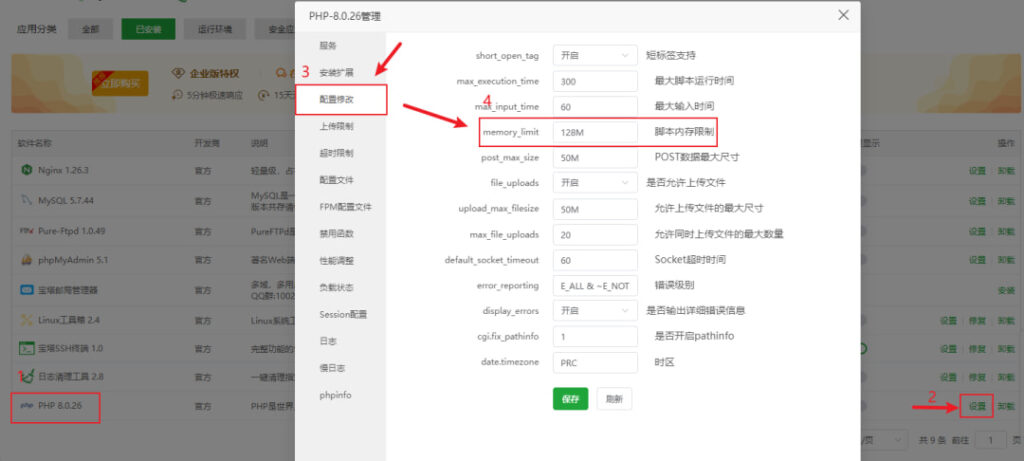
Task: Click 修复 link in Linux工具箱 row
Action: (977, 320)
